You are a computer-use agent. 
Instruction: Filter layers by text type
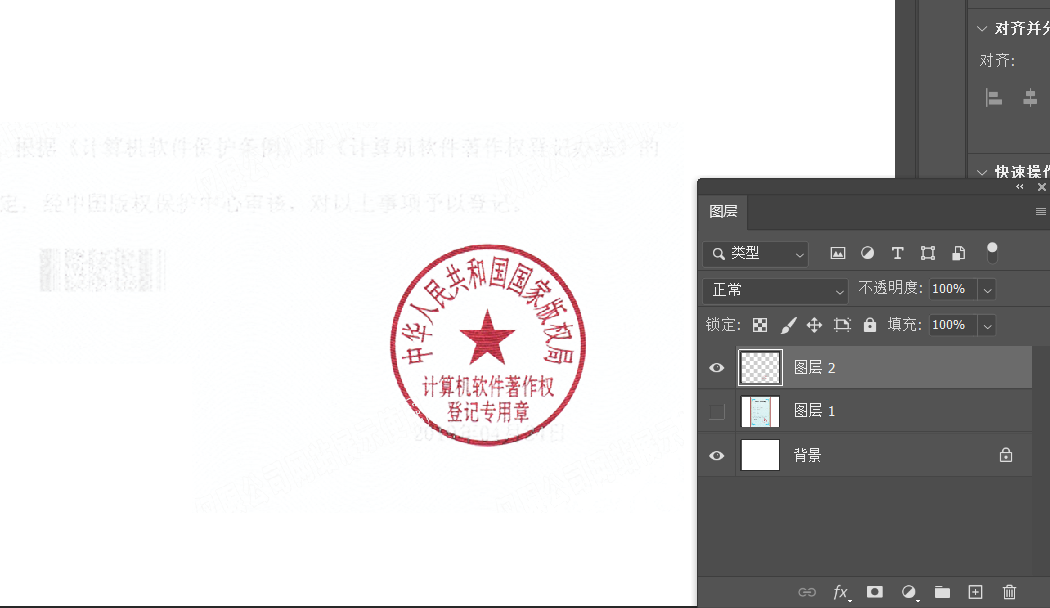click(897, 253)
